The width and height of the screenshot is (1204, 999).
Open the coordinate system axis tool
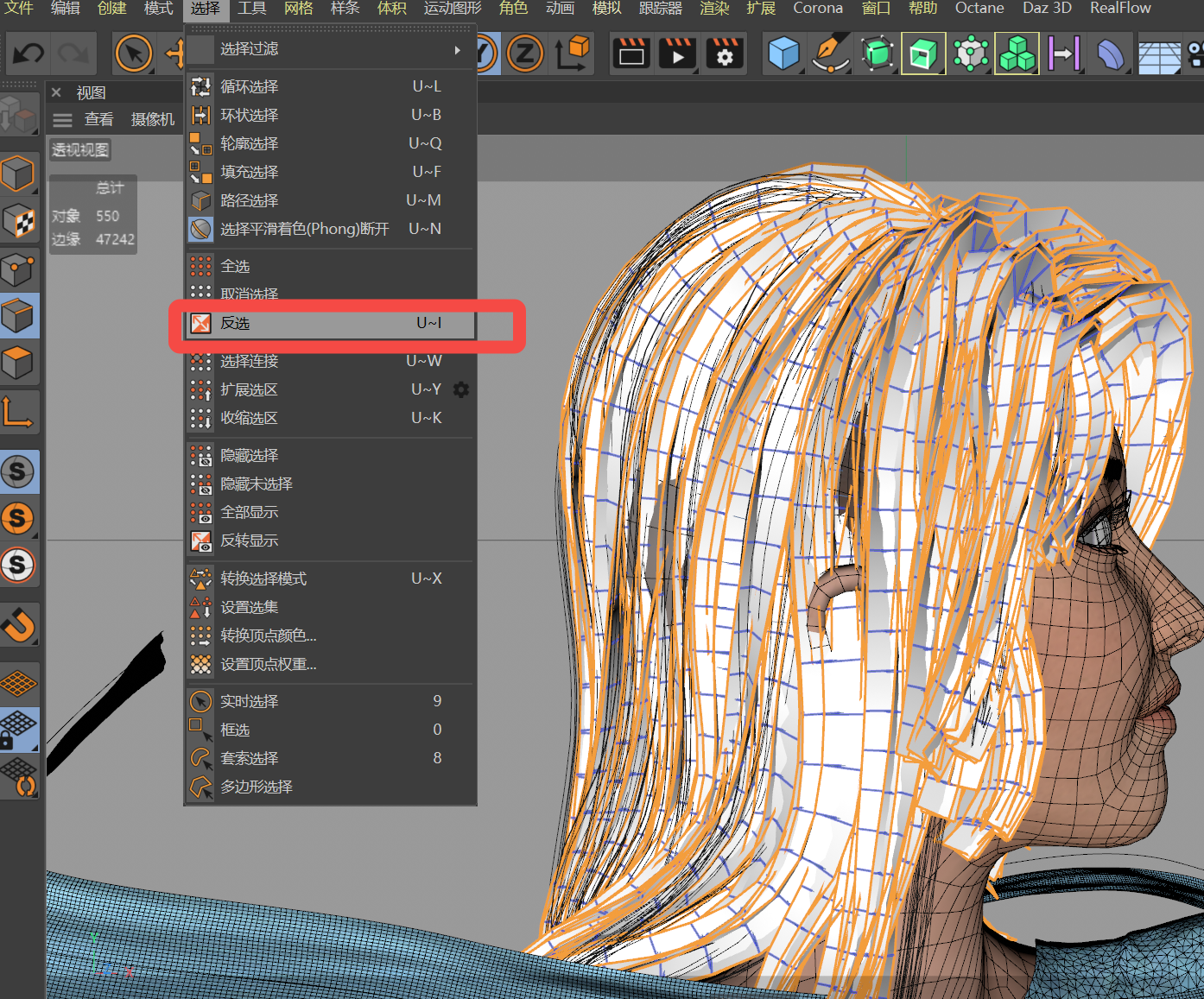click(572, 54)
